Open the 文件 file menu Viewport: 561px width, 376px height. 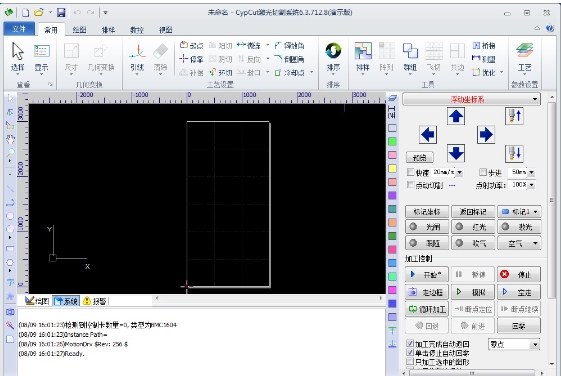(x=19, y=29)
